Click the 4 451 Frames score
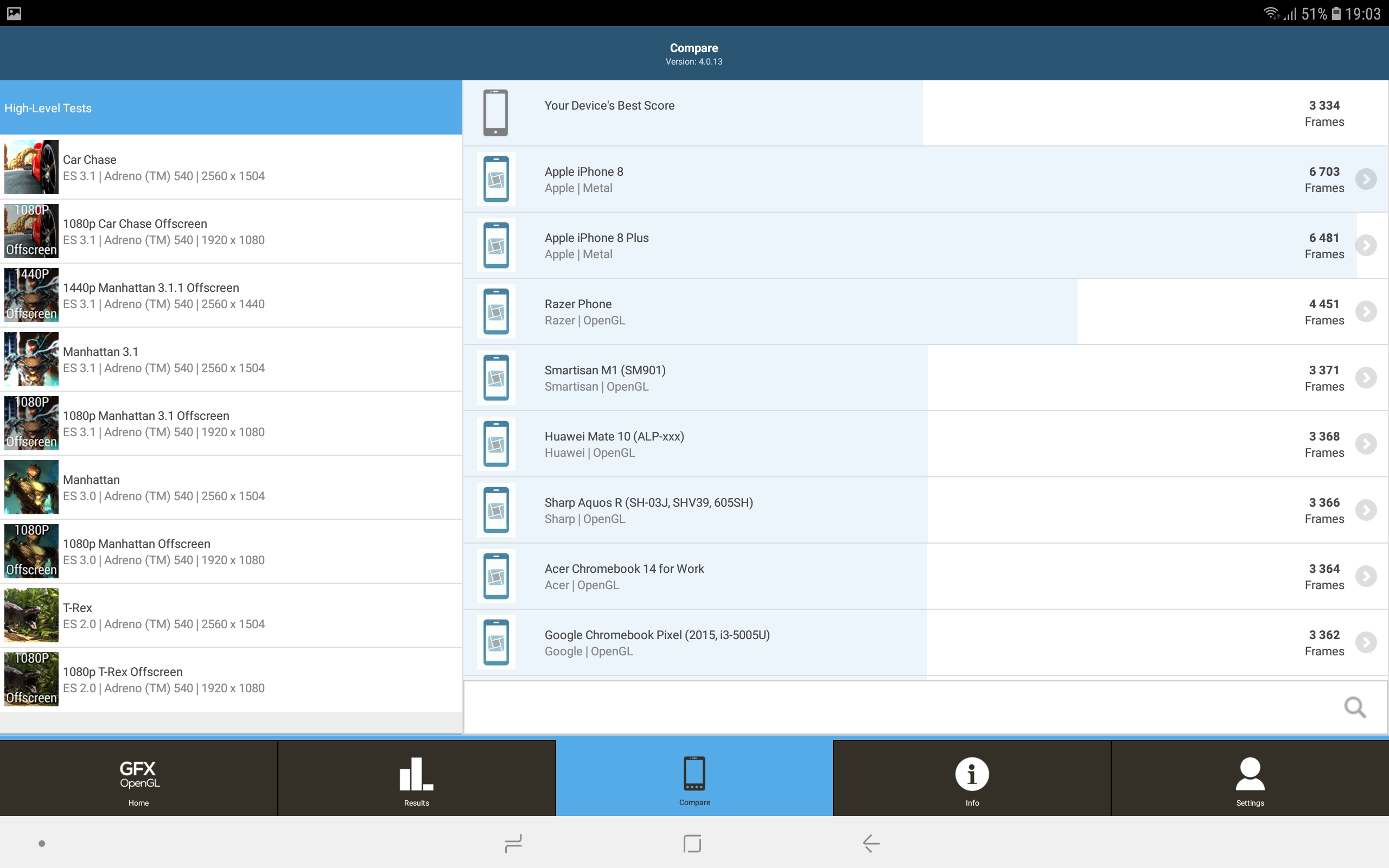This screenshot has height=868, width=1389. (x=1324, y=312)
